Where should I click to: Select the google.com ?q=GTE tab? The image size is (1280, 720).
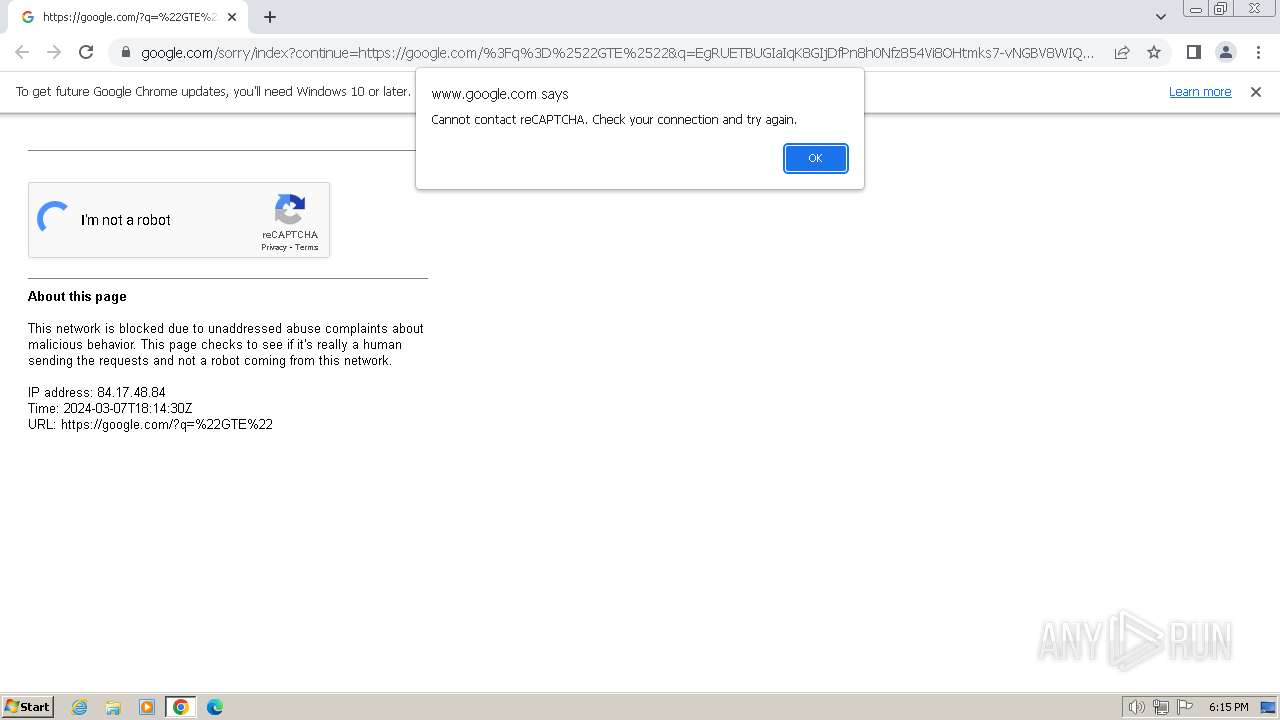pyautogui.click(x=130, y=17)
